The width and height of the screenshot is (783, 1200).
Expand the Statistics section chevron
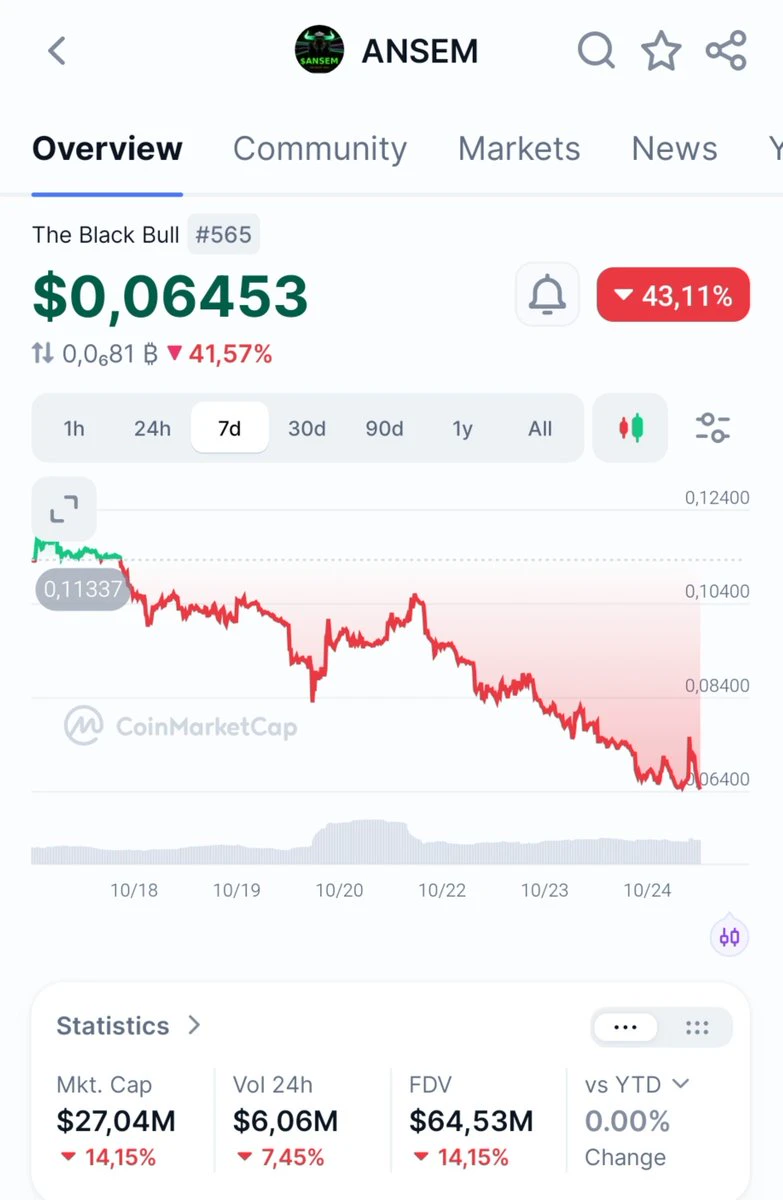[194, 1025]
